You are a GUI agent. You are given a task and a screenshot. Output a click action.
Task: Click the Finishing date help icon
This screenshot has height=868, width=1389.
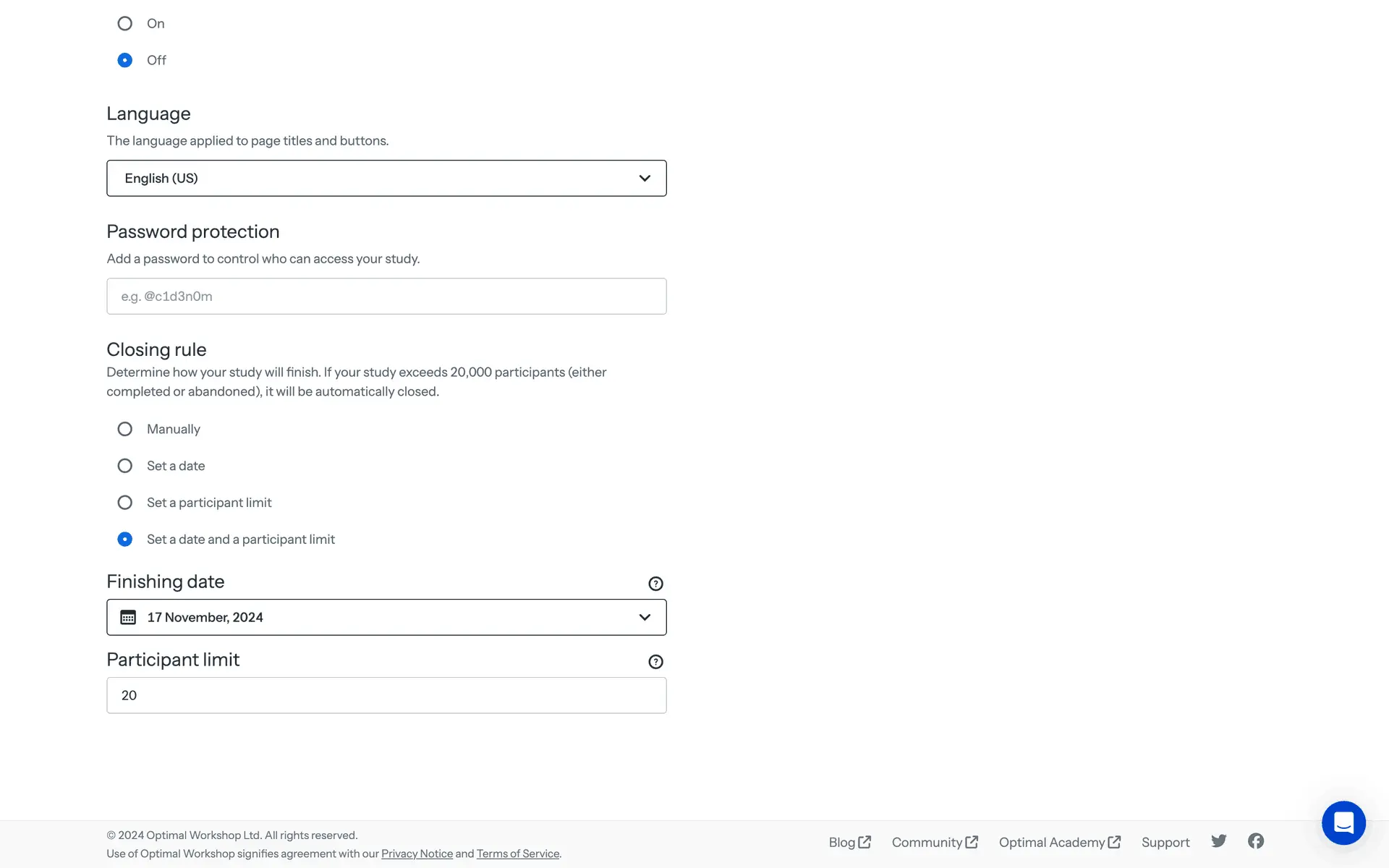[655, 584]
